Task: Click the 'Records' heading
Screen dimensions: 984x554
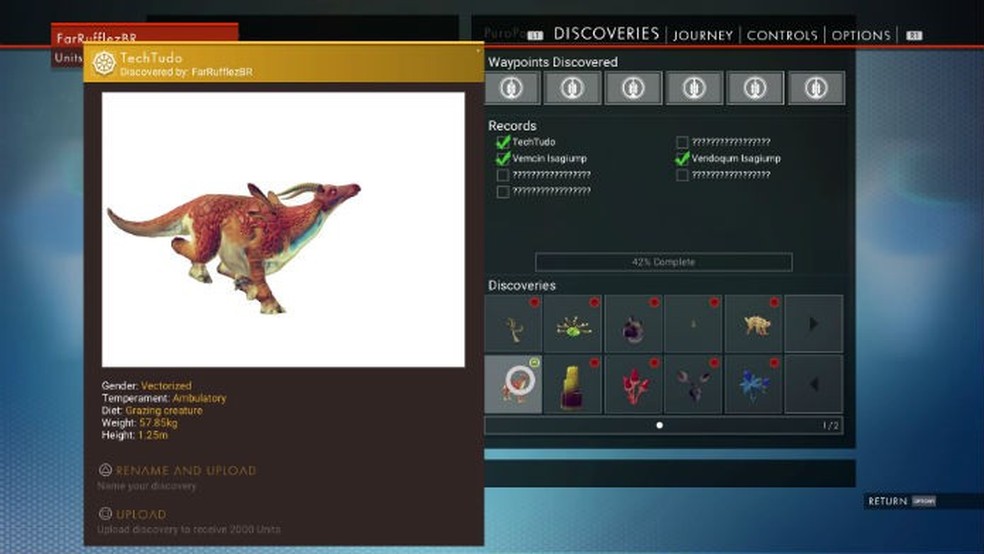Action: [512, 125]
